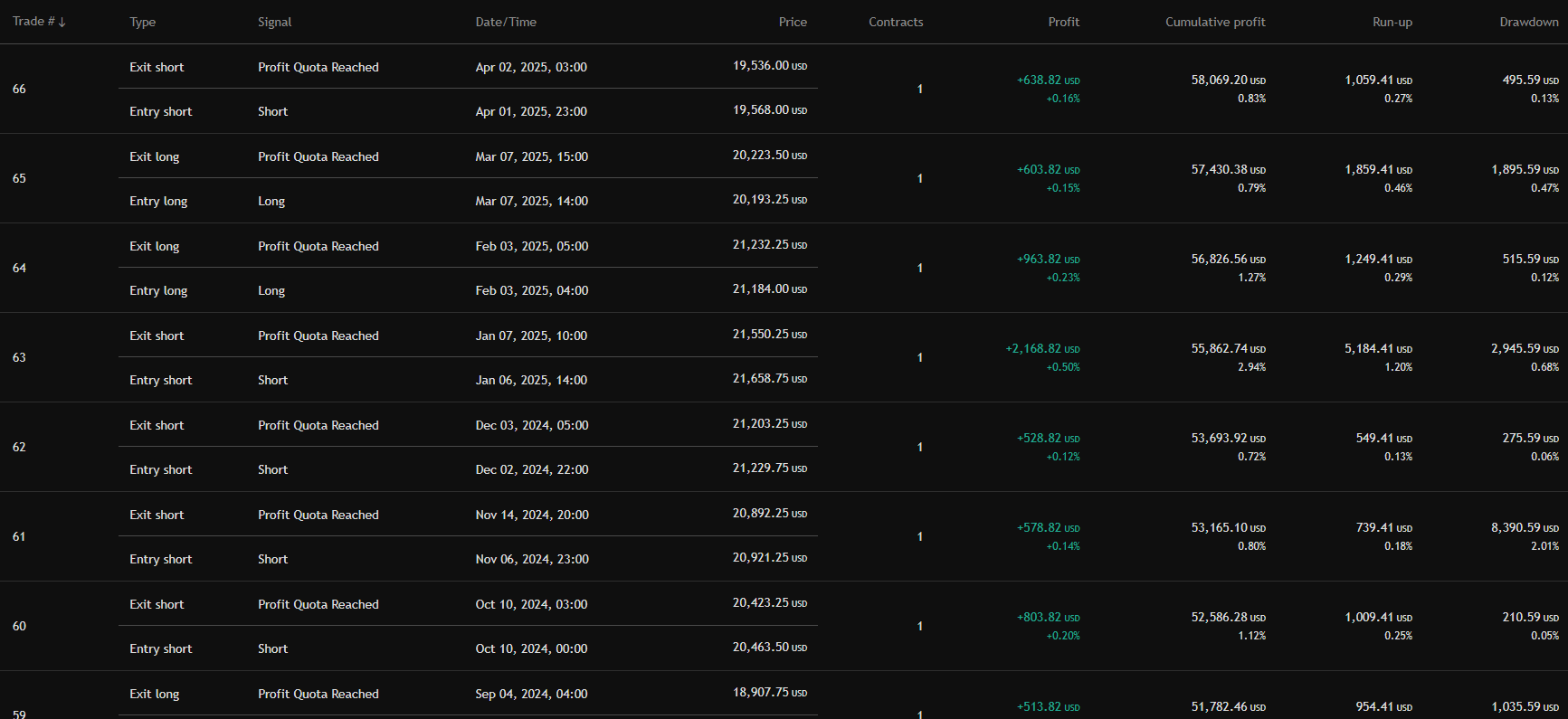Click profit value +528.82 USD

pyautogui.click(x=1049, y=438)
